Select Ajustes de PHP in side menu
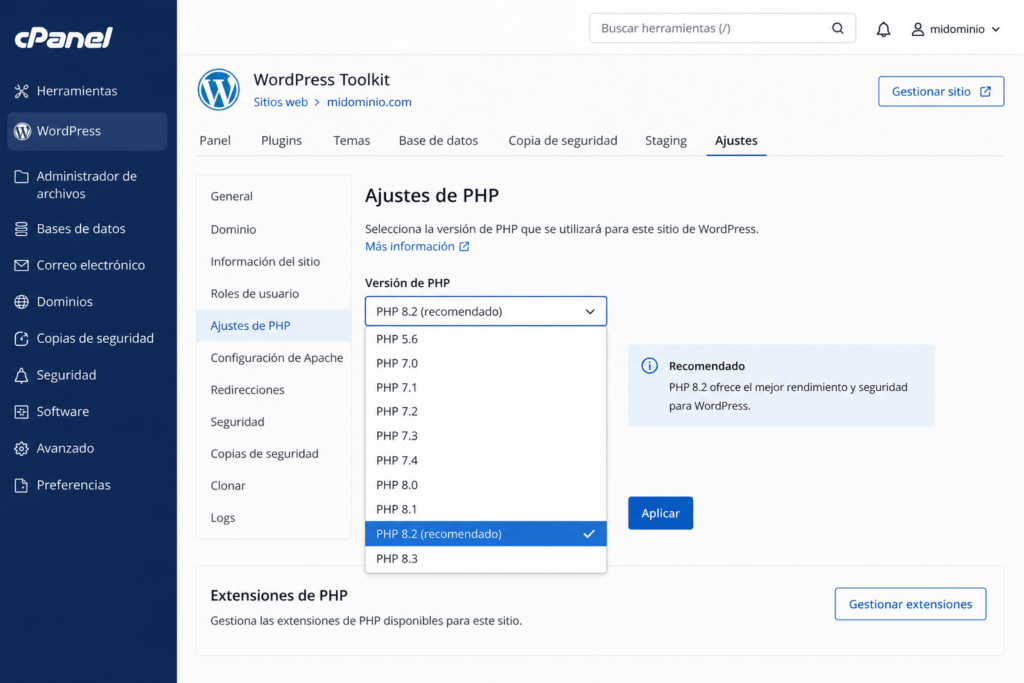Screen dimensions: 1024x683 click(x=274, y=325)
